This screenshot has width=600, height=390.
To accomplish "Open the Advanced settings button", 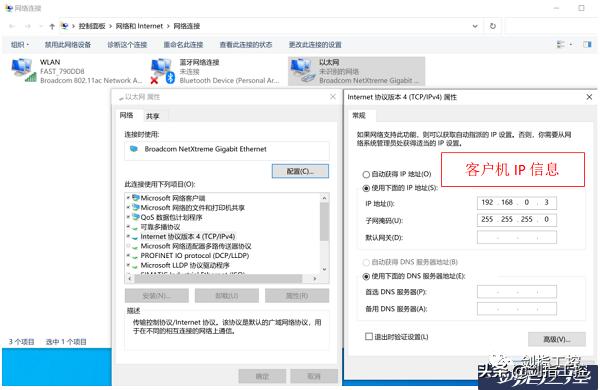I will point(557,339).
